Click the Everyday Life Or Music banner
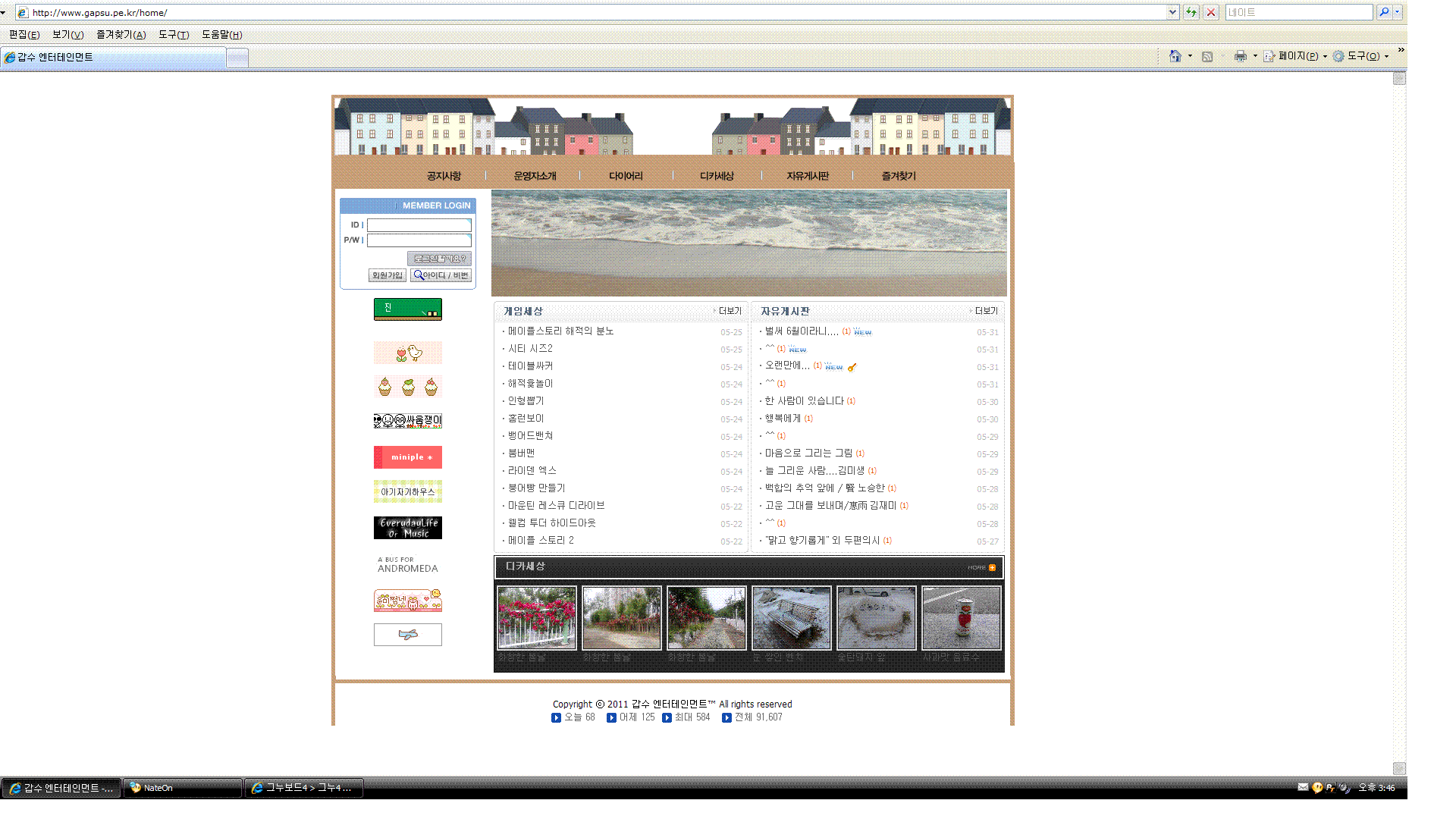 tap(407, 528)
